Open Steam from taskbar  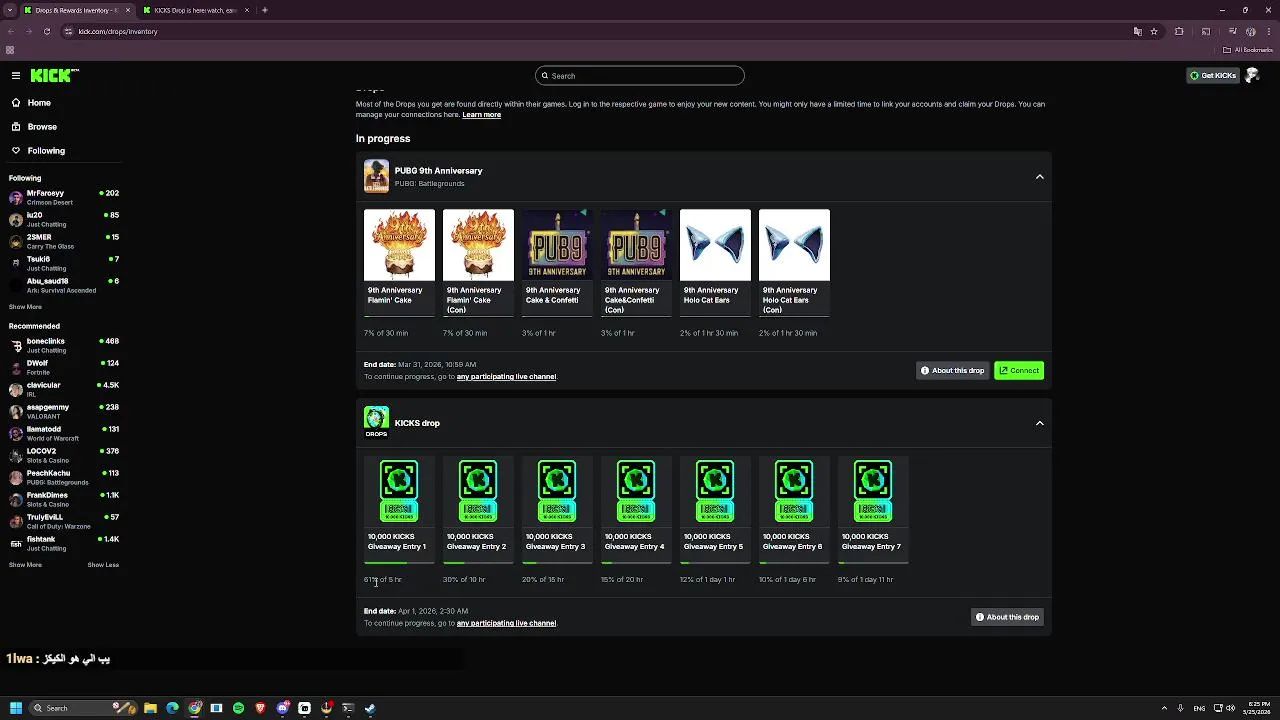[x=370, y=708]
